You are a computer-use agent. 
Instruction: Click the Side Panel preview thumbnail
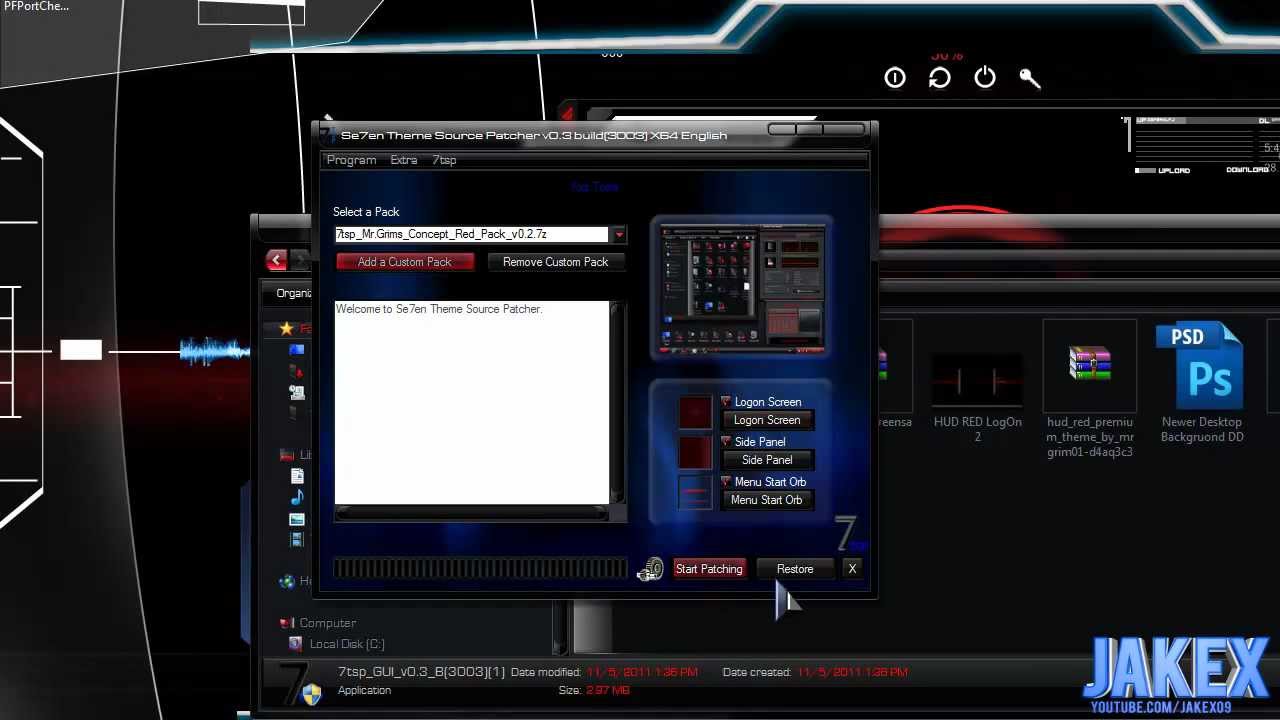(695, 453)
